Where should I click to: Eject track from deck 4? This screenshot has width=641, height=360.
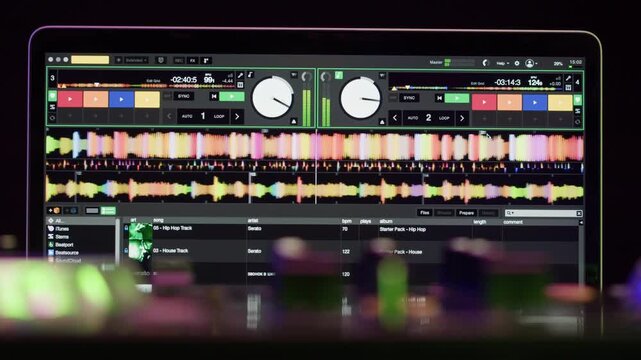(x=382, y=122)
